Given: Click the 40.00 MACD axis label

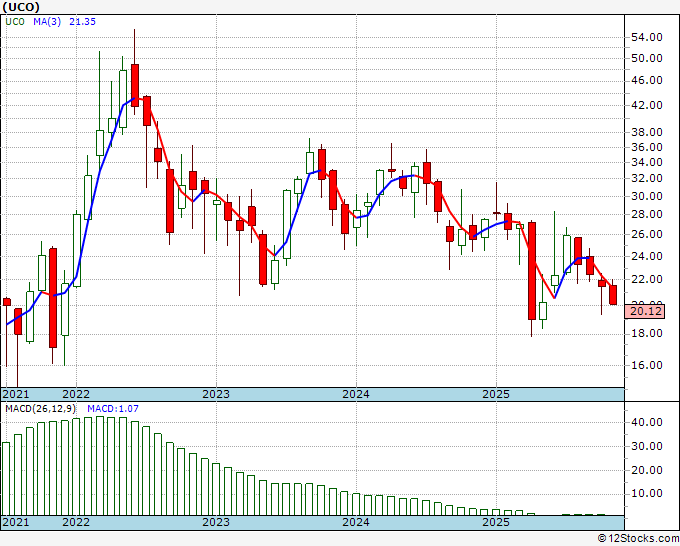Looking at the screenshot, I should click(x=645, y=422).
